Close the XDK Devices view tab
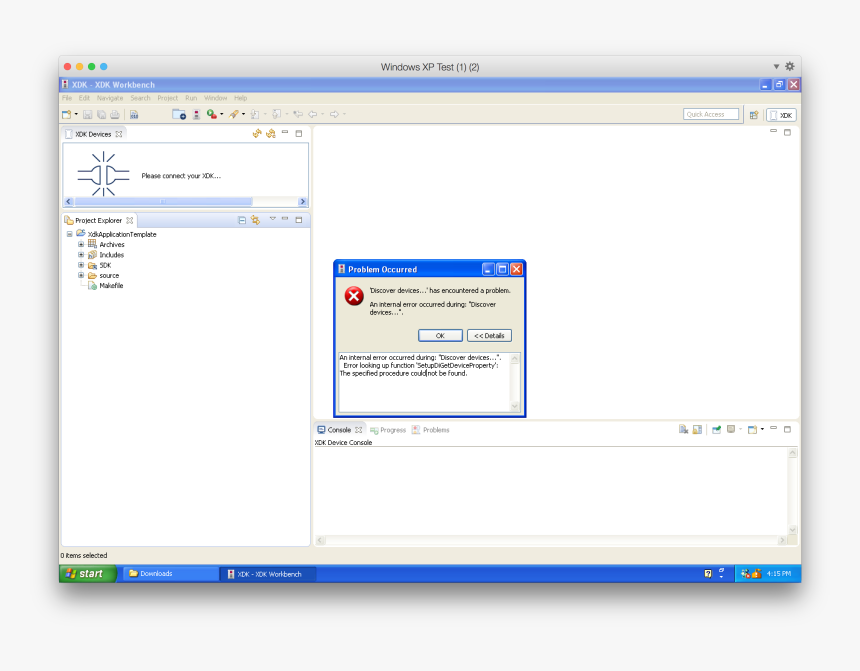Screen dimensions: 860x671 pyautogui.click(x=118, y=134)
